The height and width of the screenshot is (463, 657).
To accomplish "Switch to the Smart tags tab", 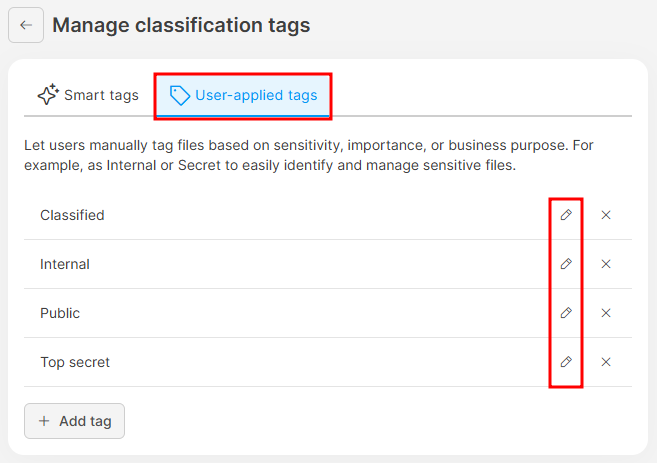I will 88,96.
